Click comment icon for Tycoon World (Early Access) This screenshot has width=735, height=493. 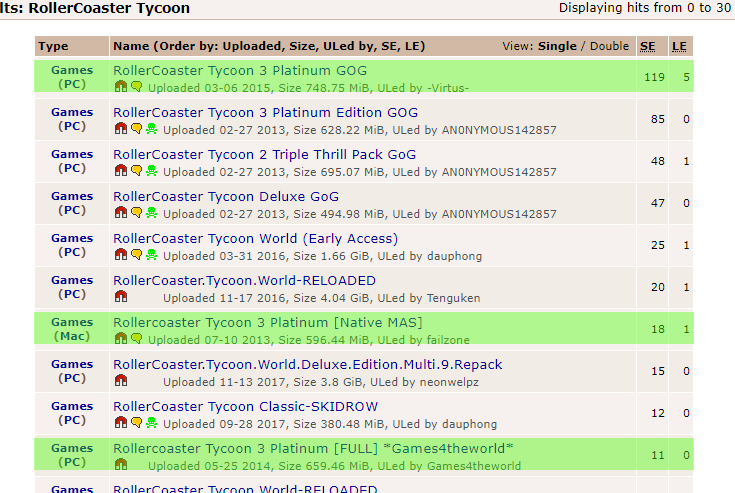[x=136, y=254]
